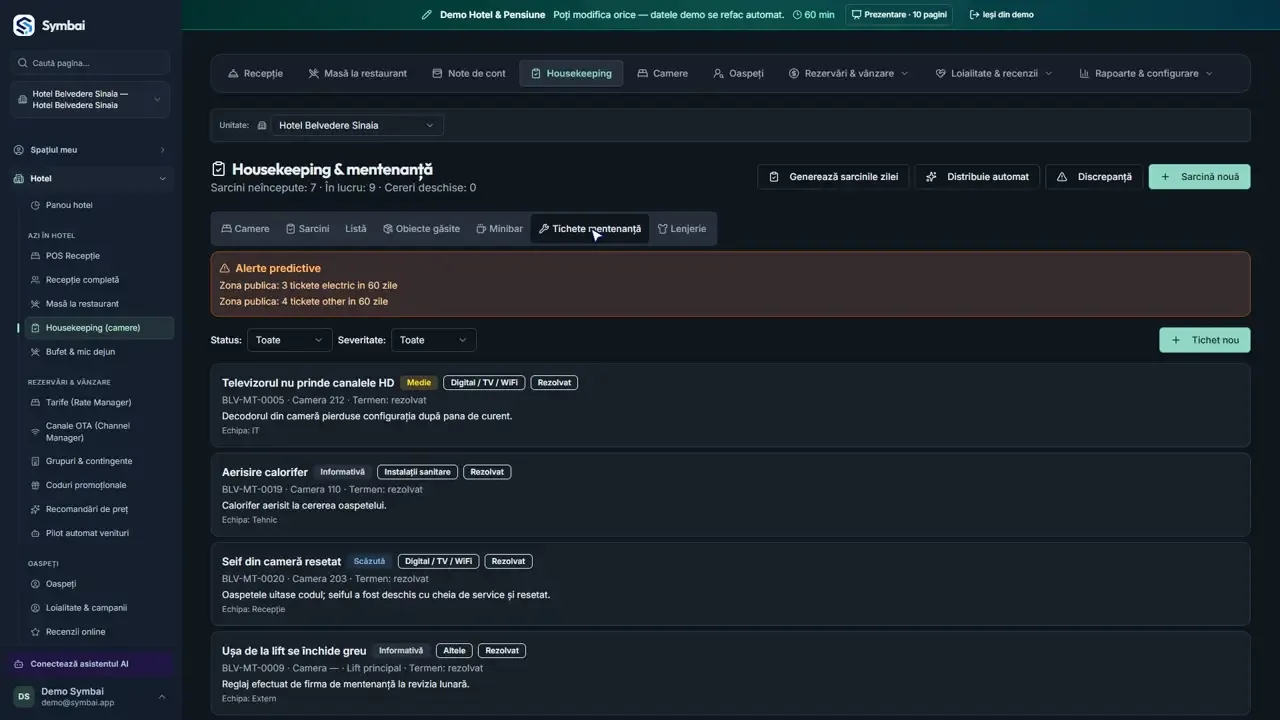The height and width of the screenshot is (720, 1280).
Task: Open Panou hotel in sidebar
Action: (x=98, y=205)
